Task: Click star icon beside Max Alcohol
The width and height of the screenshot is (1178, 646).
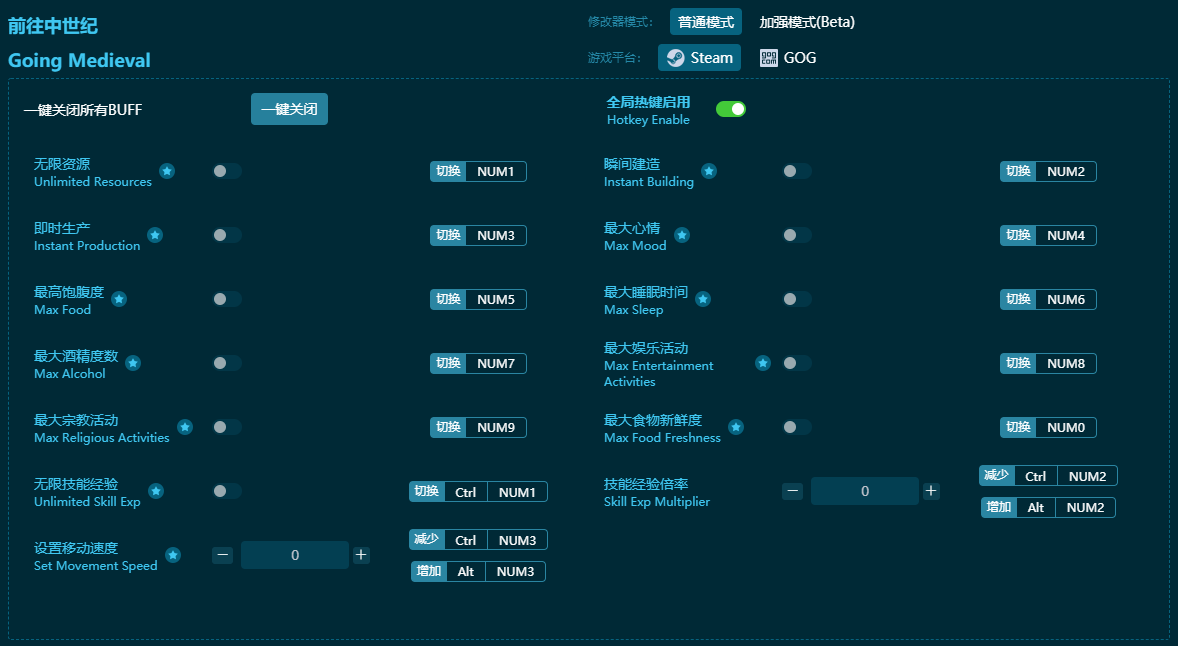Action: tap(133, 363)
